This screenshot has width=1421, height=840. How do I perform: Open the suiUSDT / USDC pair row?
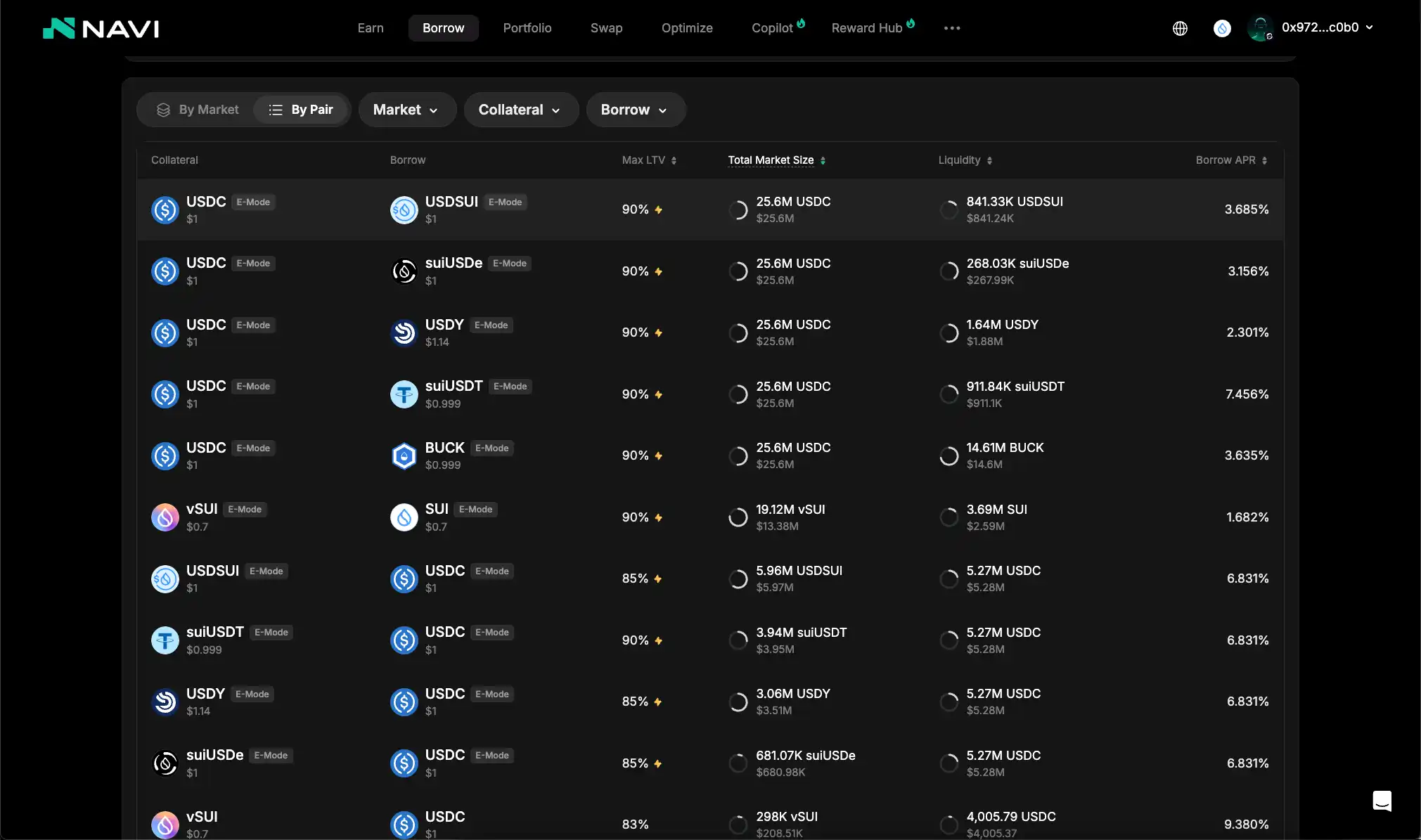click(x=710, y=640)
